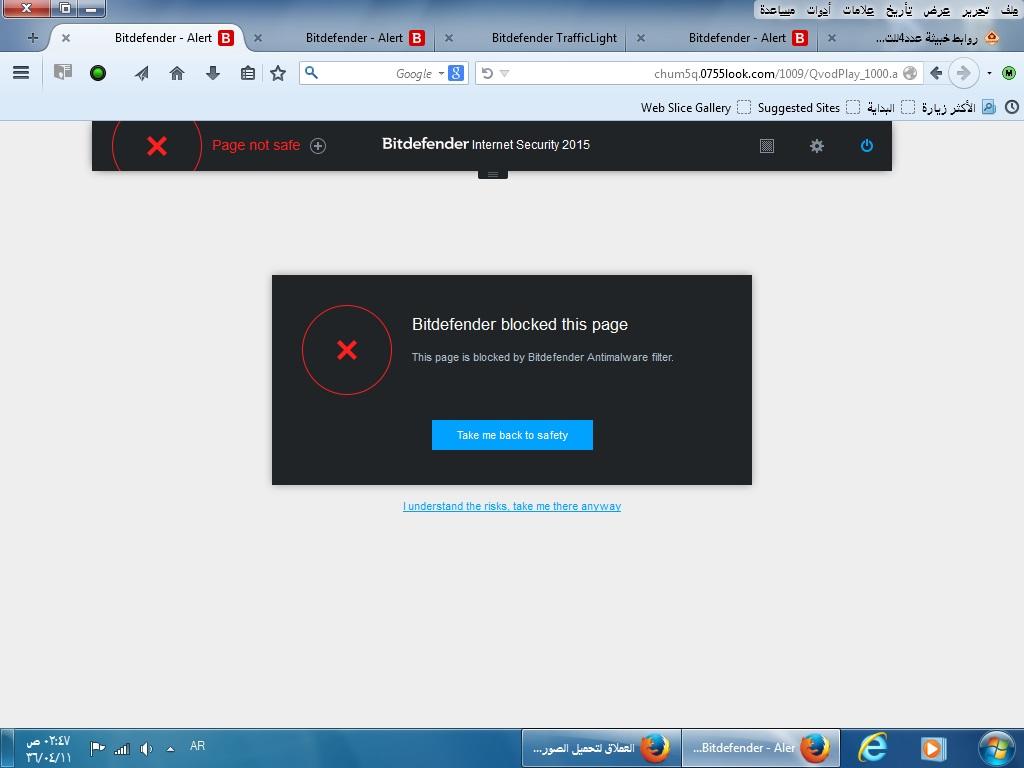Click the Take me back to safety button
The image size is (1024, 768).
click(512, 435)
